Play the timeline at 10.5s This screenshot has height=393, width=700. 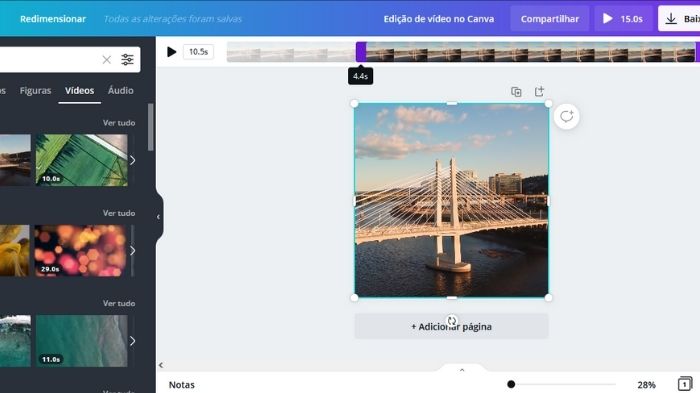click(x=171, y=52)
